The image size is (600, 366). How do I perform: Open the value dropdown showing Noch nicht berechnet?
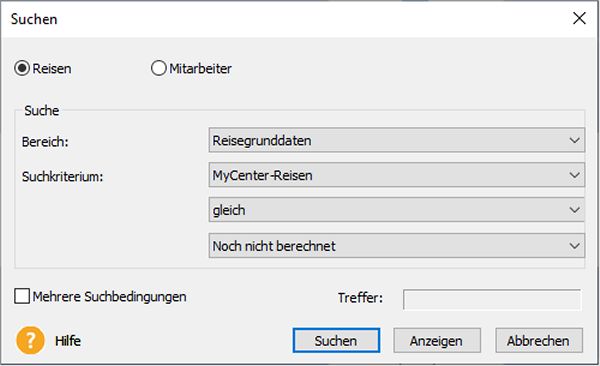tap(396, 245)
